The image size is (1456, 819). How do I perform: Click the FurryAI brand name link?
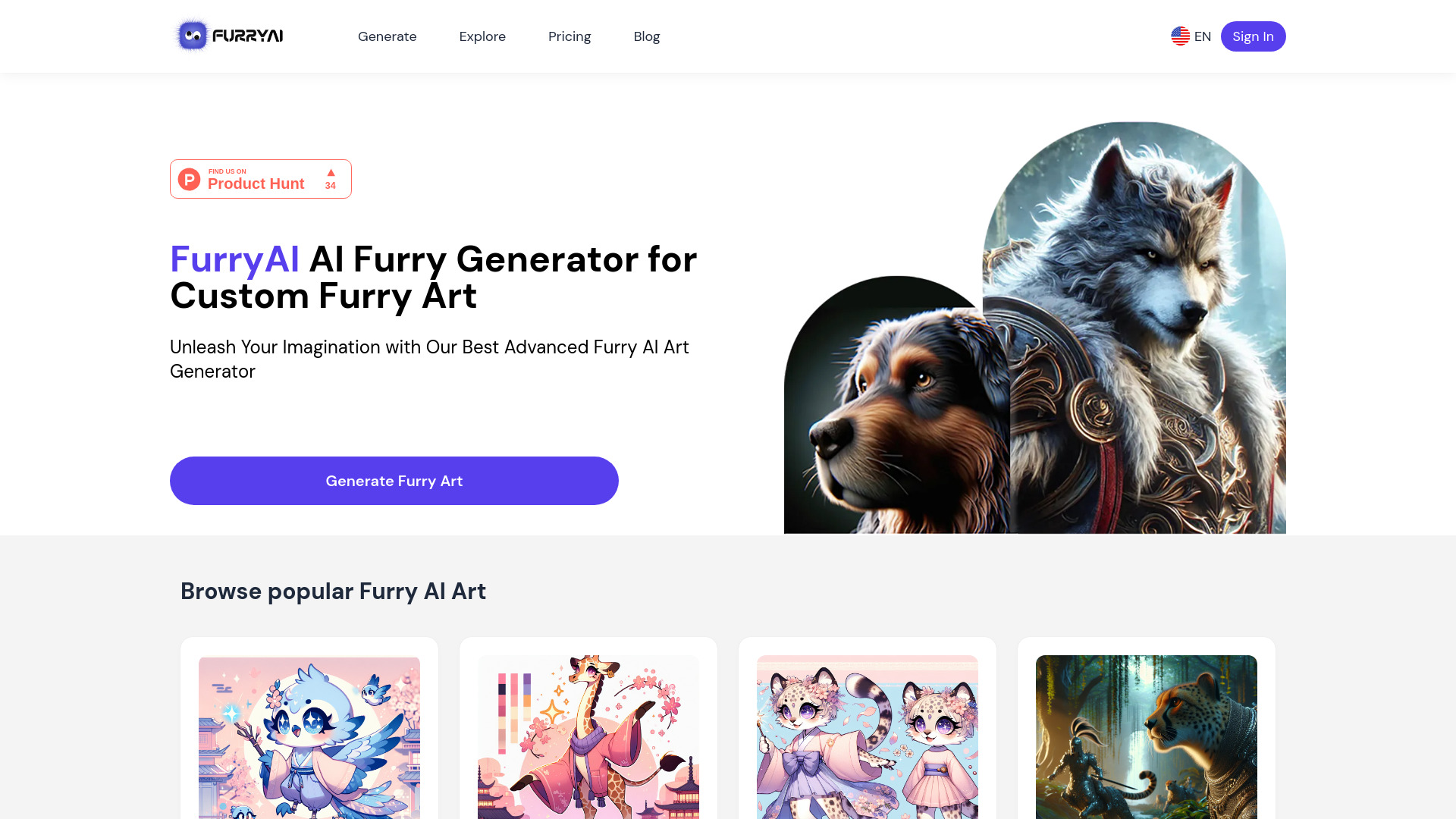[229, 36]
